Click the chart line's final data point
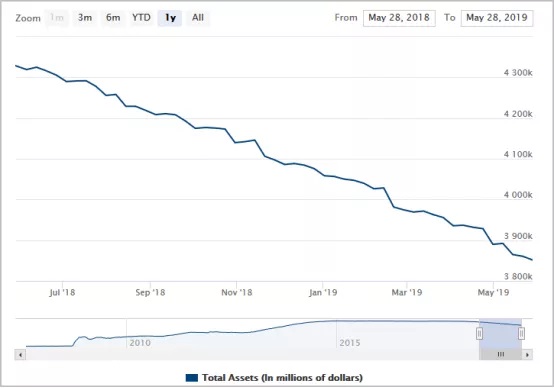554x388 pixels. (x=532, y=260)
